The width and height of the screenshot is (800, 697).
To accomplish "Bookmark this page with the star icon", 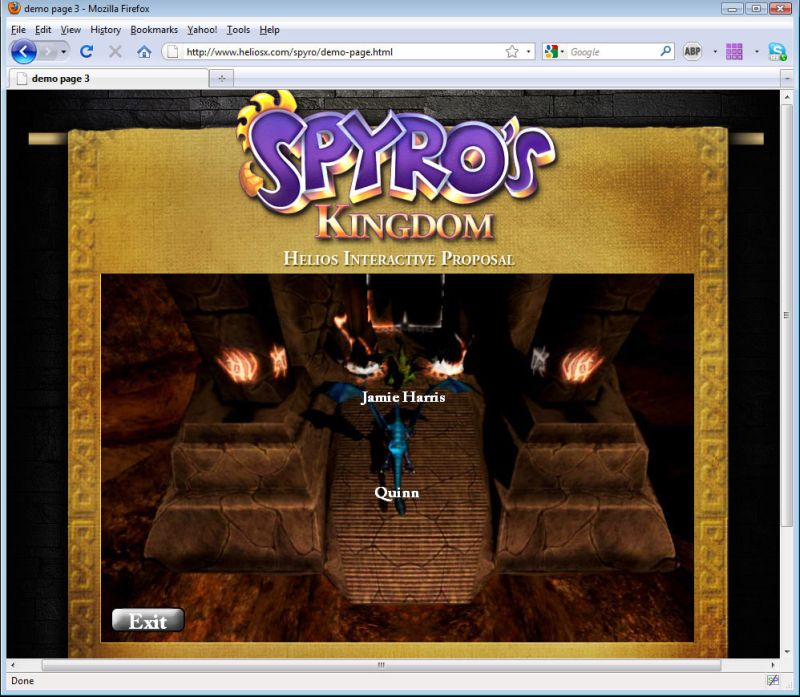I will (x=512, y=52).
